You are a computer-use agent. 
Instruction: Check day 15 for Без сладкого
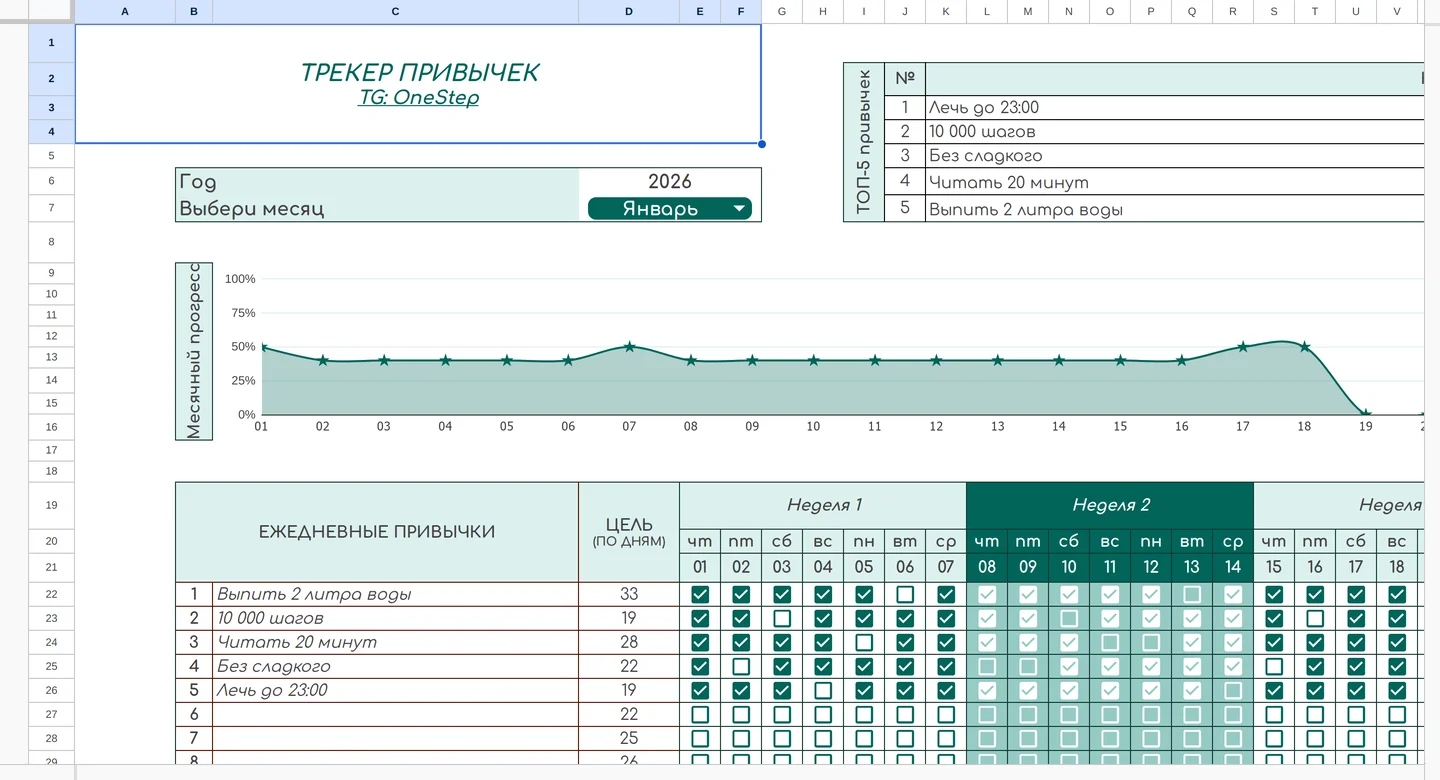[1274, 666]
